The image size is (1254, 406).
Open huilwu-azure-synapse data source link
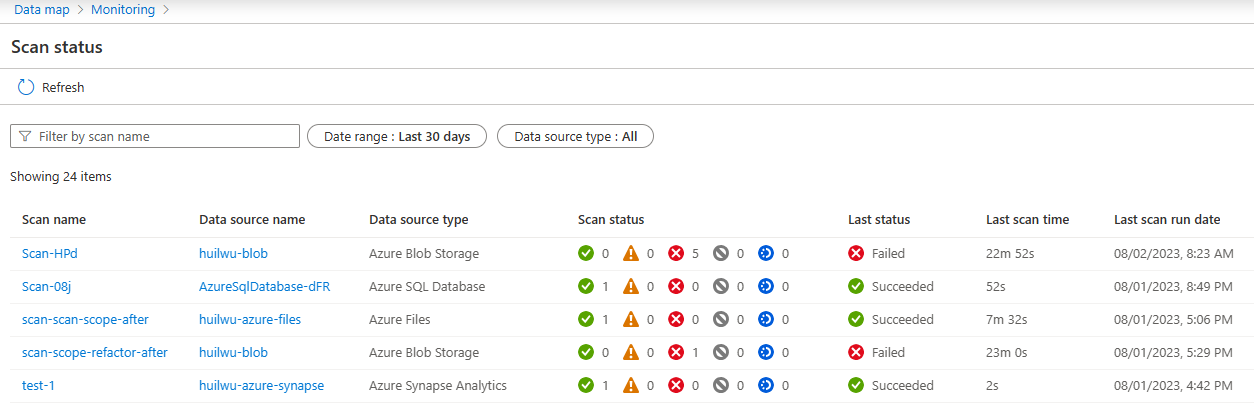(261, 386)
